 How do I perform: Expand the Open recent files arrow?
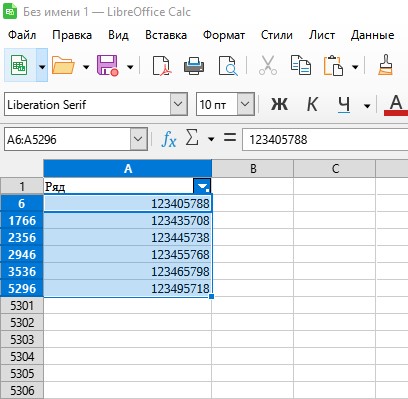point(86,67)
